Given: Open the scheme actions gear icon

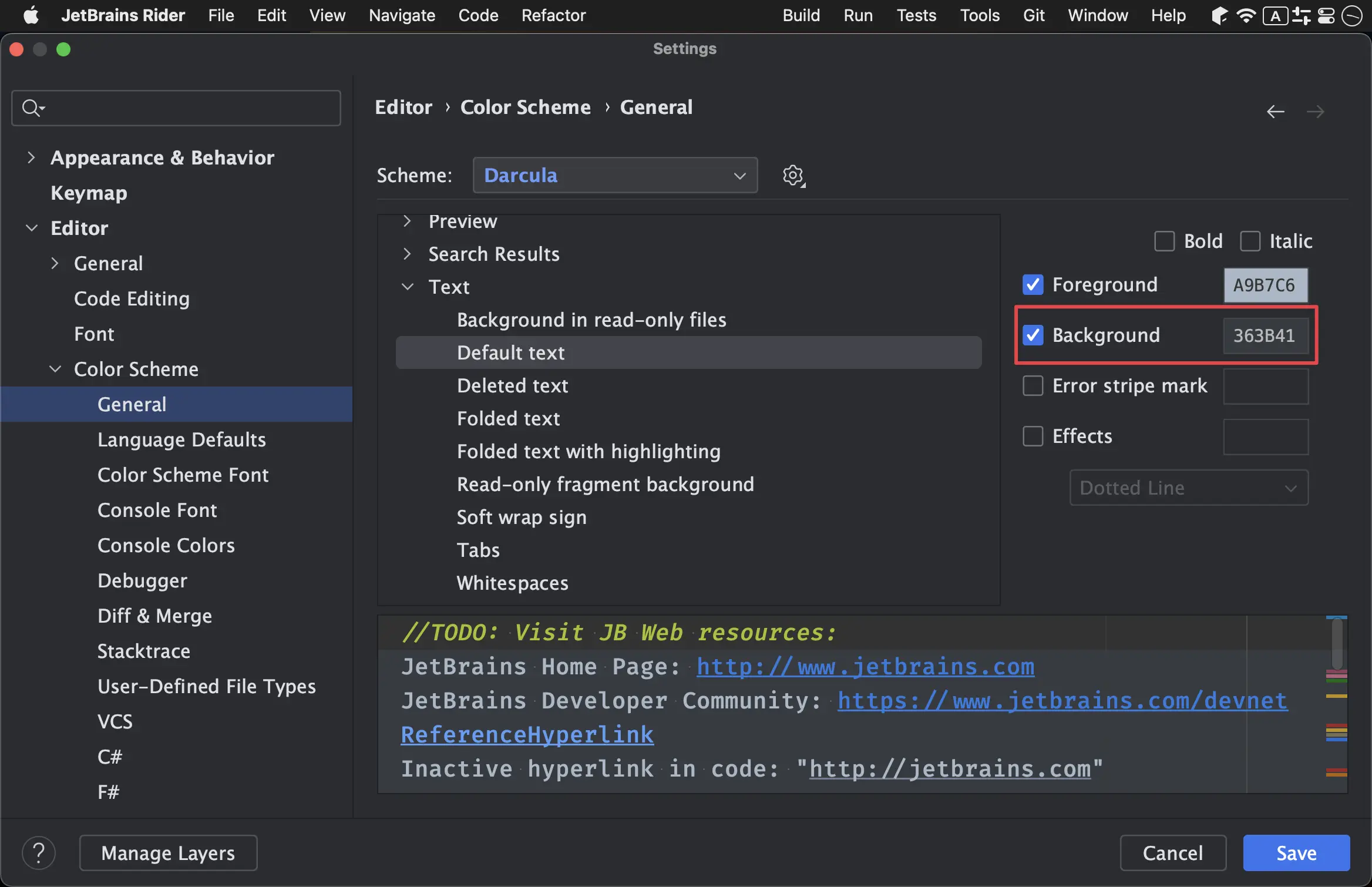Looking at the screenshot, I should (x=793, y=176).
